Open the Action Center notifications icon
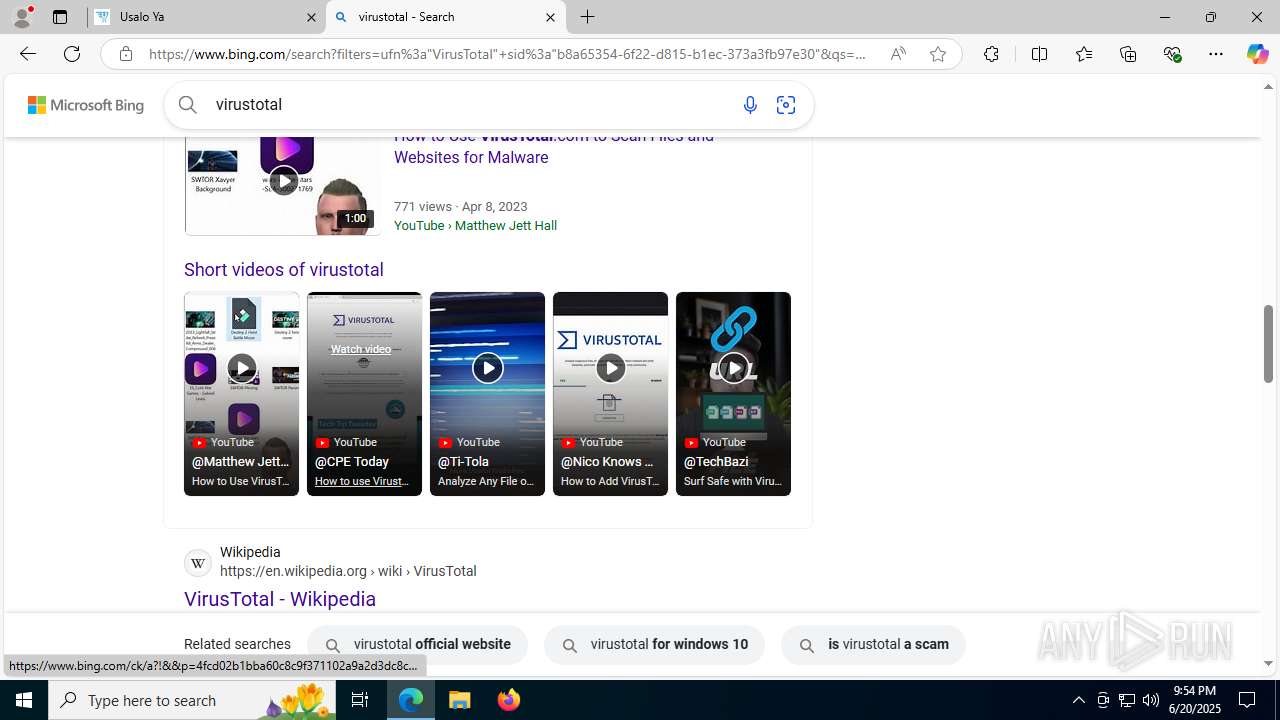This screenshot has width=1280, height=720. point(1247,700)
